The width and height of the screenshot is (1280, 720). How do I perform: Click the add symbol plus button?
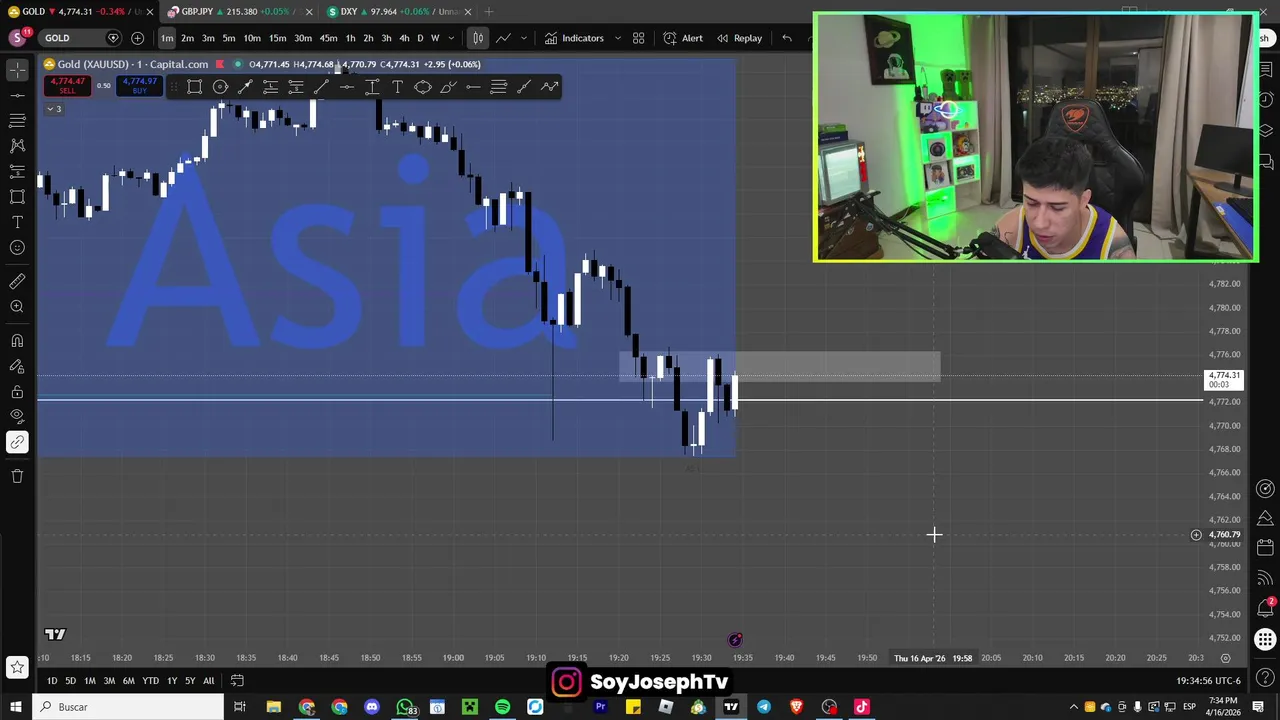[137, 38]
